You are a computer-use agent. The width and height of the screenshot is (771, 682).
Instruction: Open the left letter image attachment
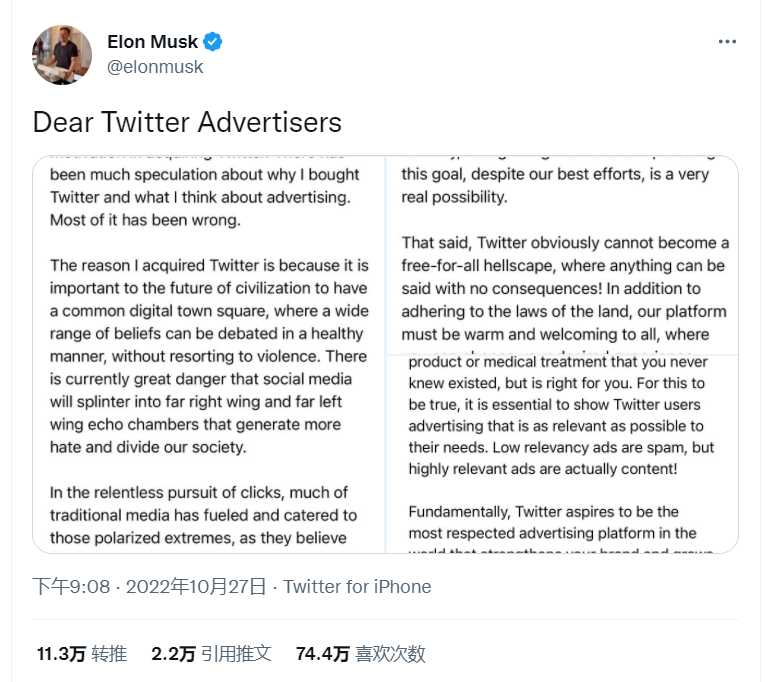[209, 354]
